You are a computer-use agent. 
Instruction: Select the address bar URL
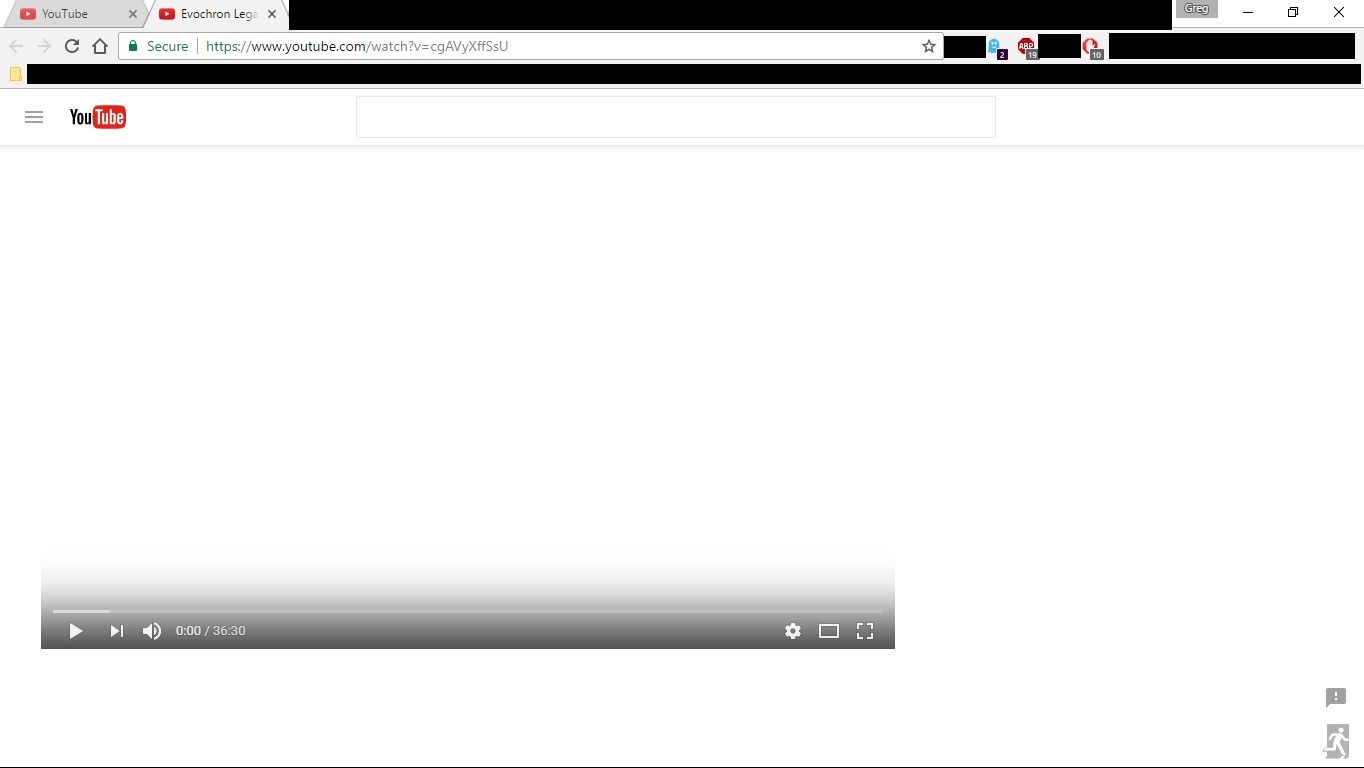click(x=357, y=46)
